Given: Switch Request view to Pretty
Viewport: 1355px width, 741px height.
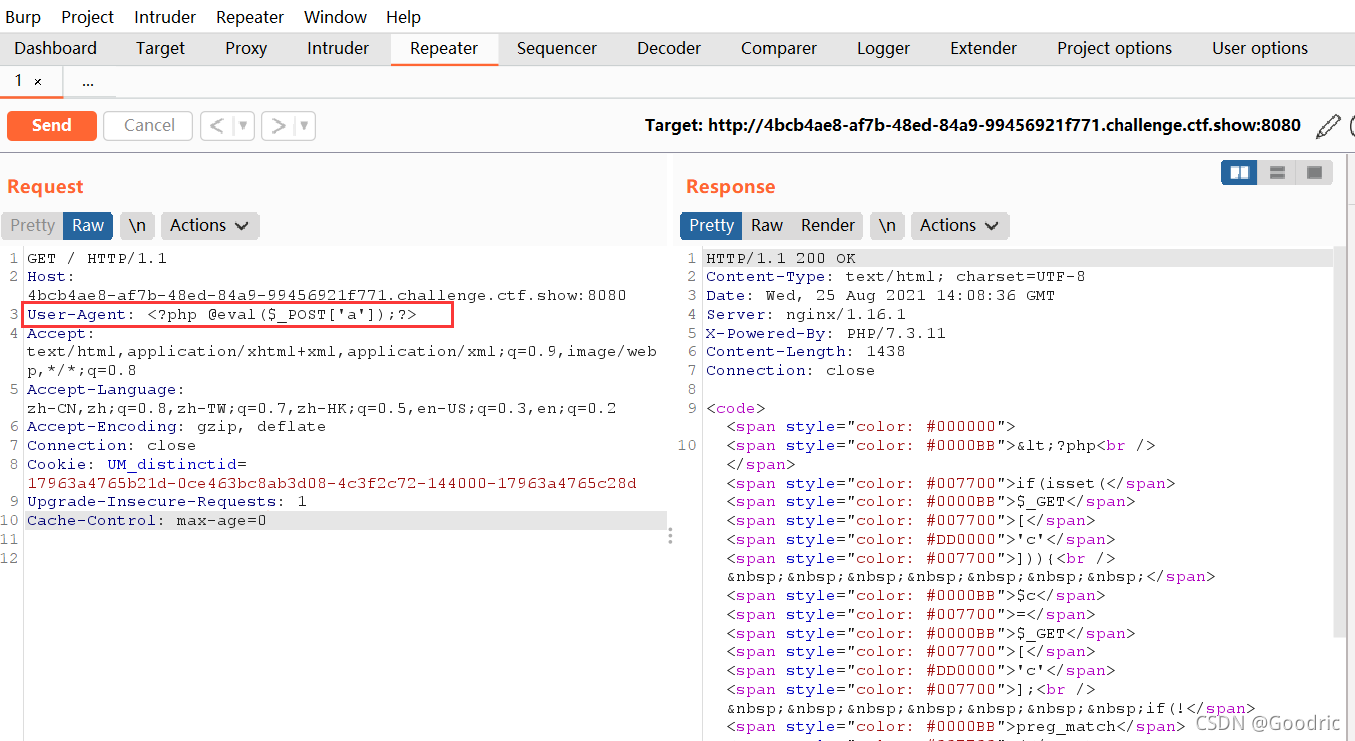Looking at the screenshot, I should click(x=33, y=226).
